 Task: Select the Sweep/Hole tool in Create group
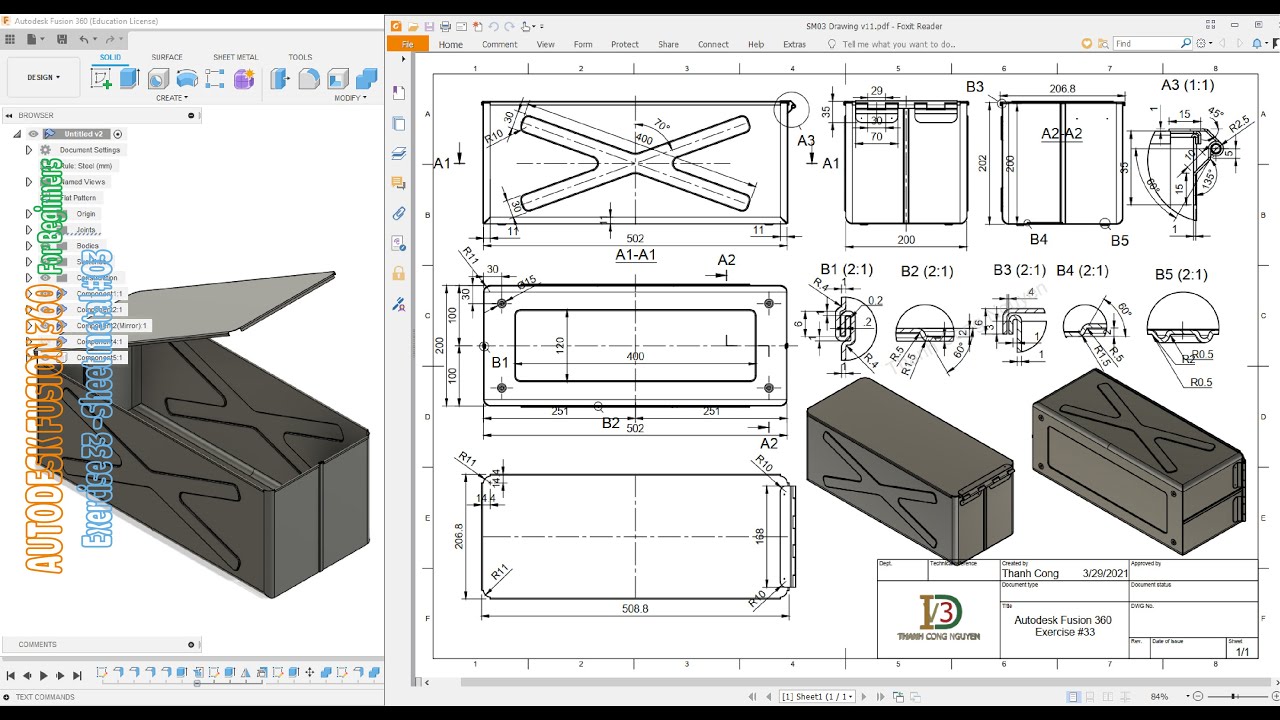[x=187, y=79]
